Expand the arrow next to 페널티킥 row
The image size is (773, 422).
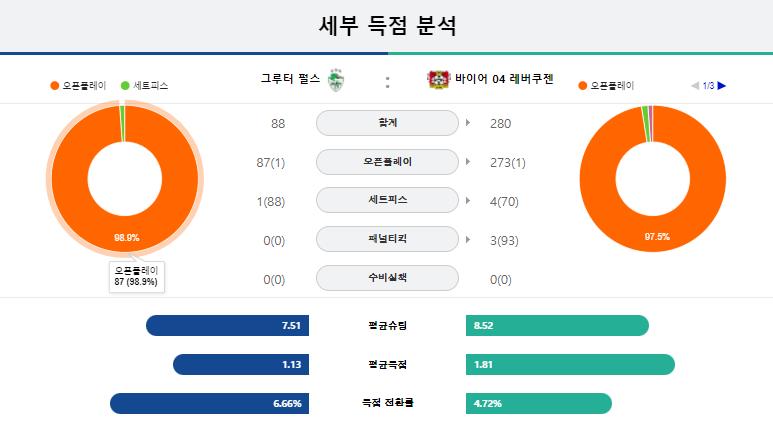click(468, 240)
